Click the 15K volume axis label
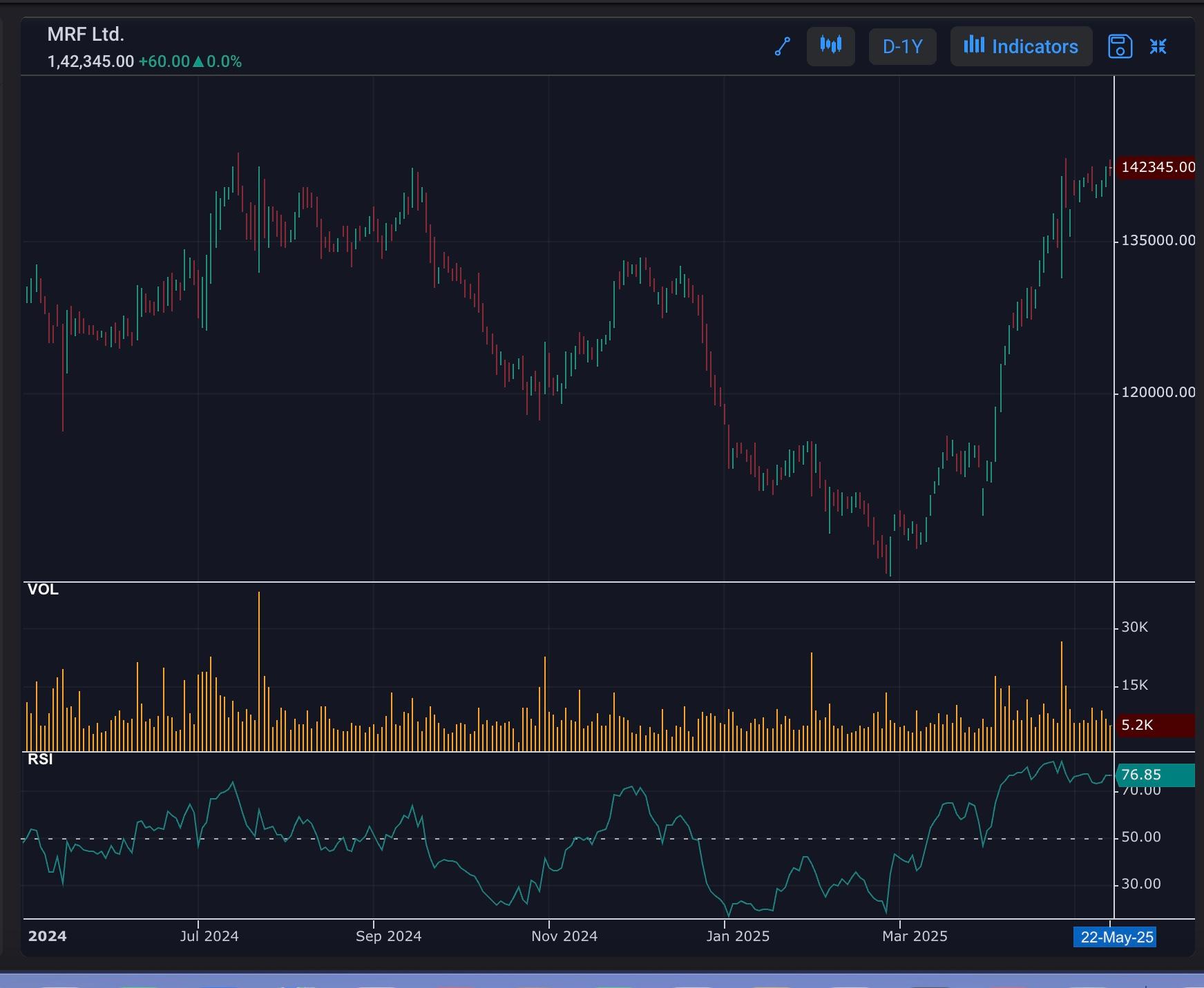Image resolution: width=1204 pixels, height=988 pixels. pyautogui.click(x=1134, y=685)
